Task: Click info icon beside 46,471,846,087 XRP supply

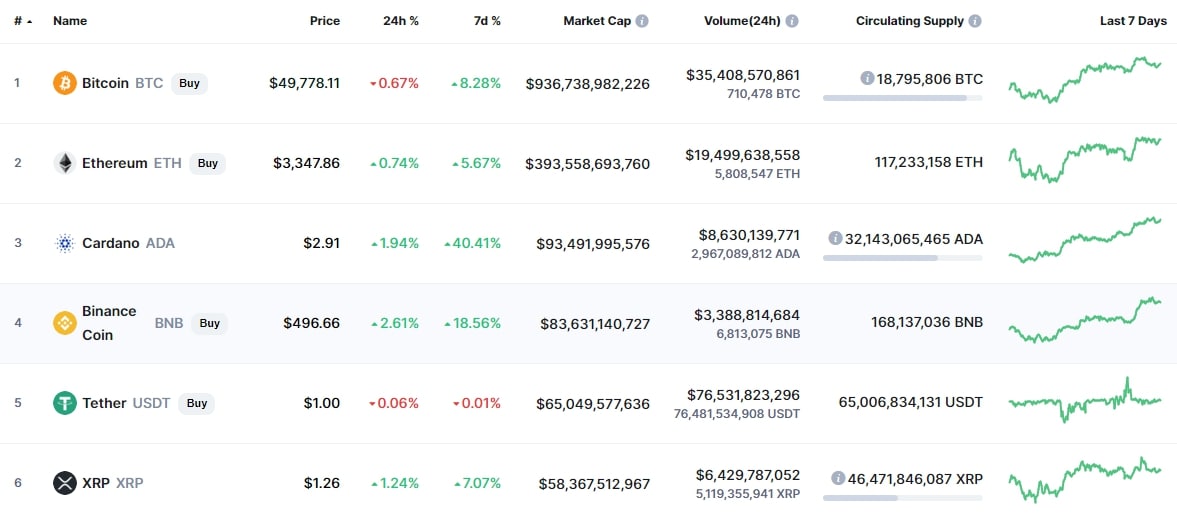Action: click(838, 478)
